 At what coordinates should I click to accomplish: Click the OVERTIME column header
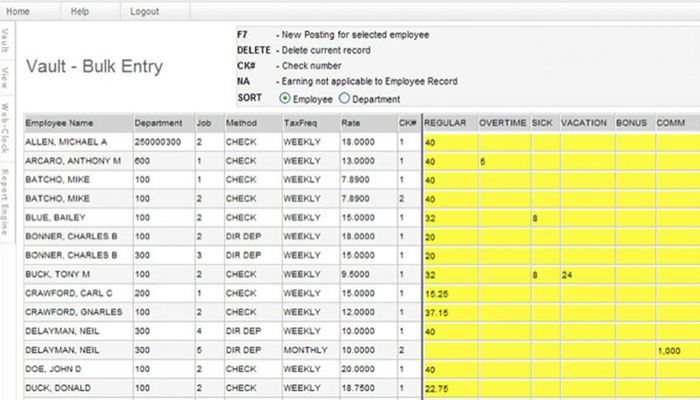pos(503,123)
